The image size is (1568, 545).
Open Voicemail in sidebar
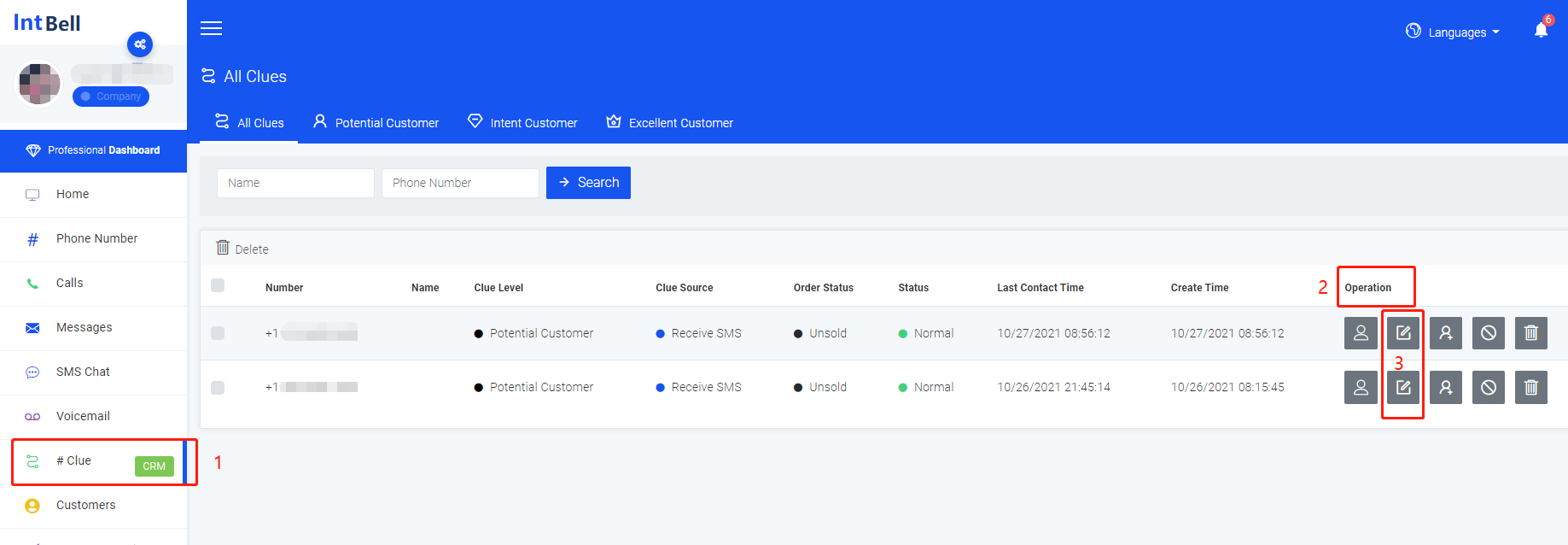94,417
